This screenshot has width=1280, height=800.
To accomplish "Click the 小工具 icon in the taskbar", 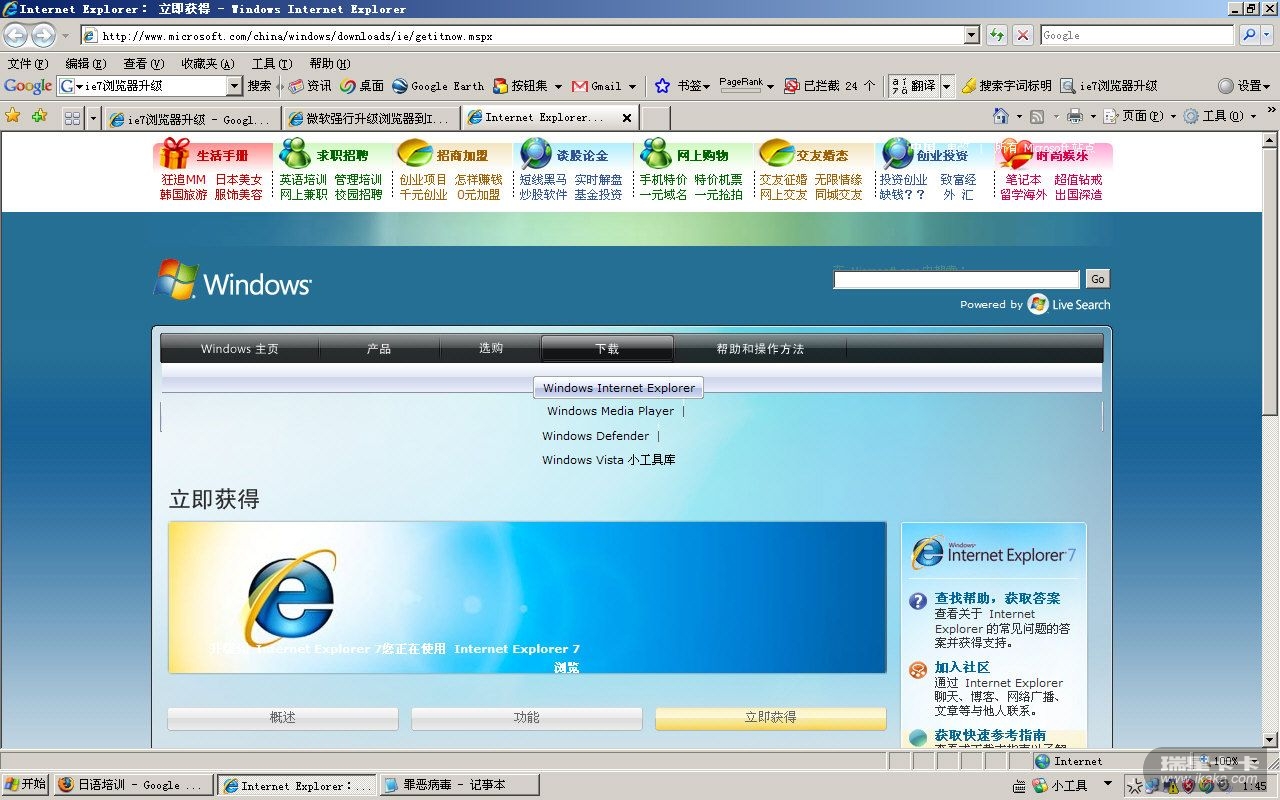I will 1040,786.
